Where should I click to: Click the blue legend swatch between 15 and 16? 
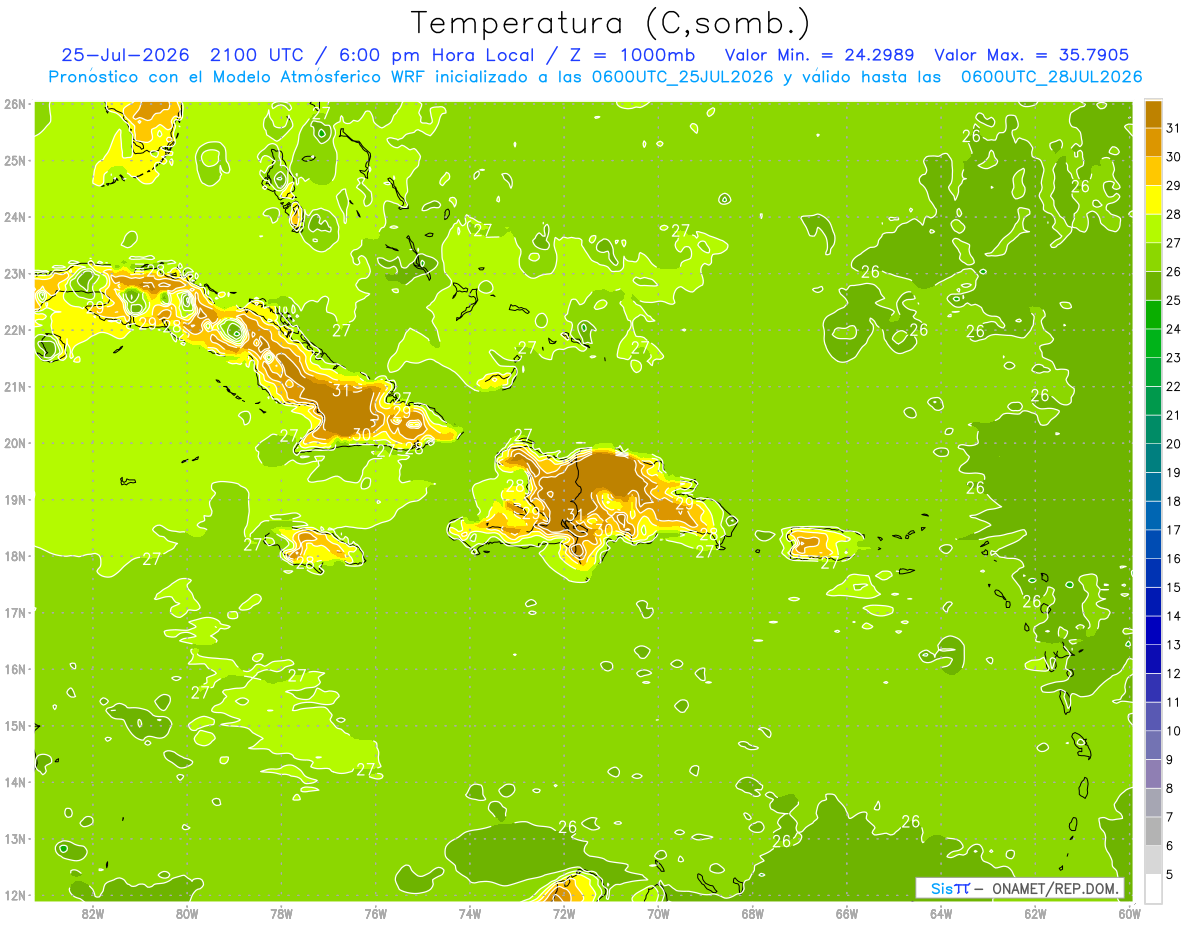coord(1153,572)
